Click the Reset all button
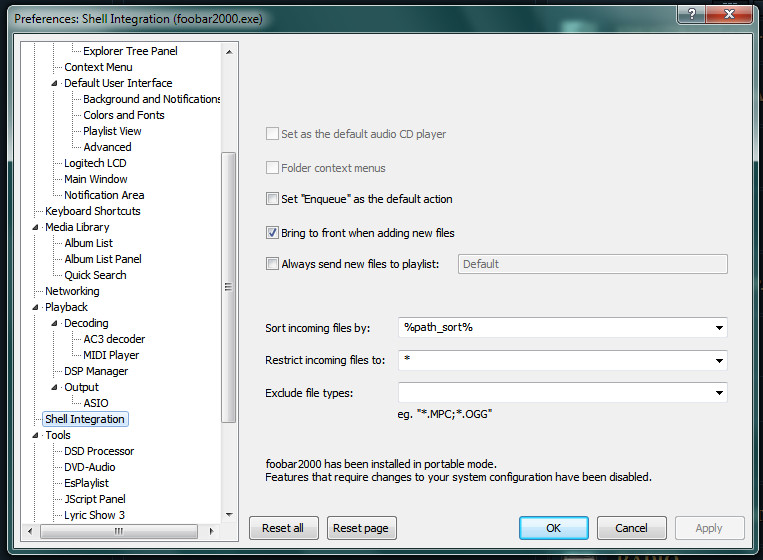763x560 pixels. pos(284,528)
